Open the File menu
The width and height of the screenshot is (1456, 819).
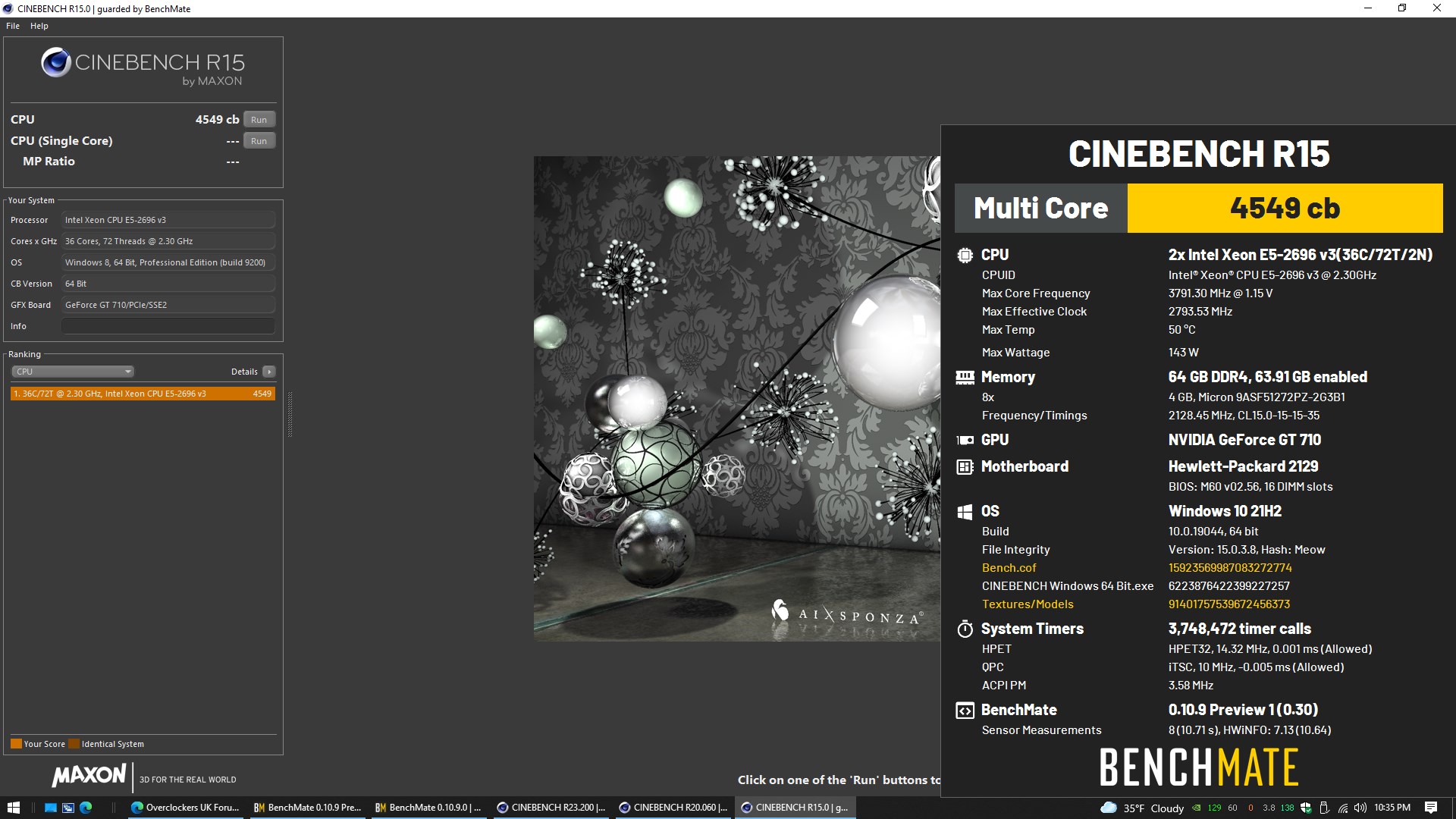[x=13, y=26]
